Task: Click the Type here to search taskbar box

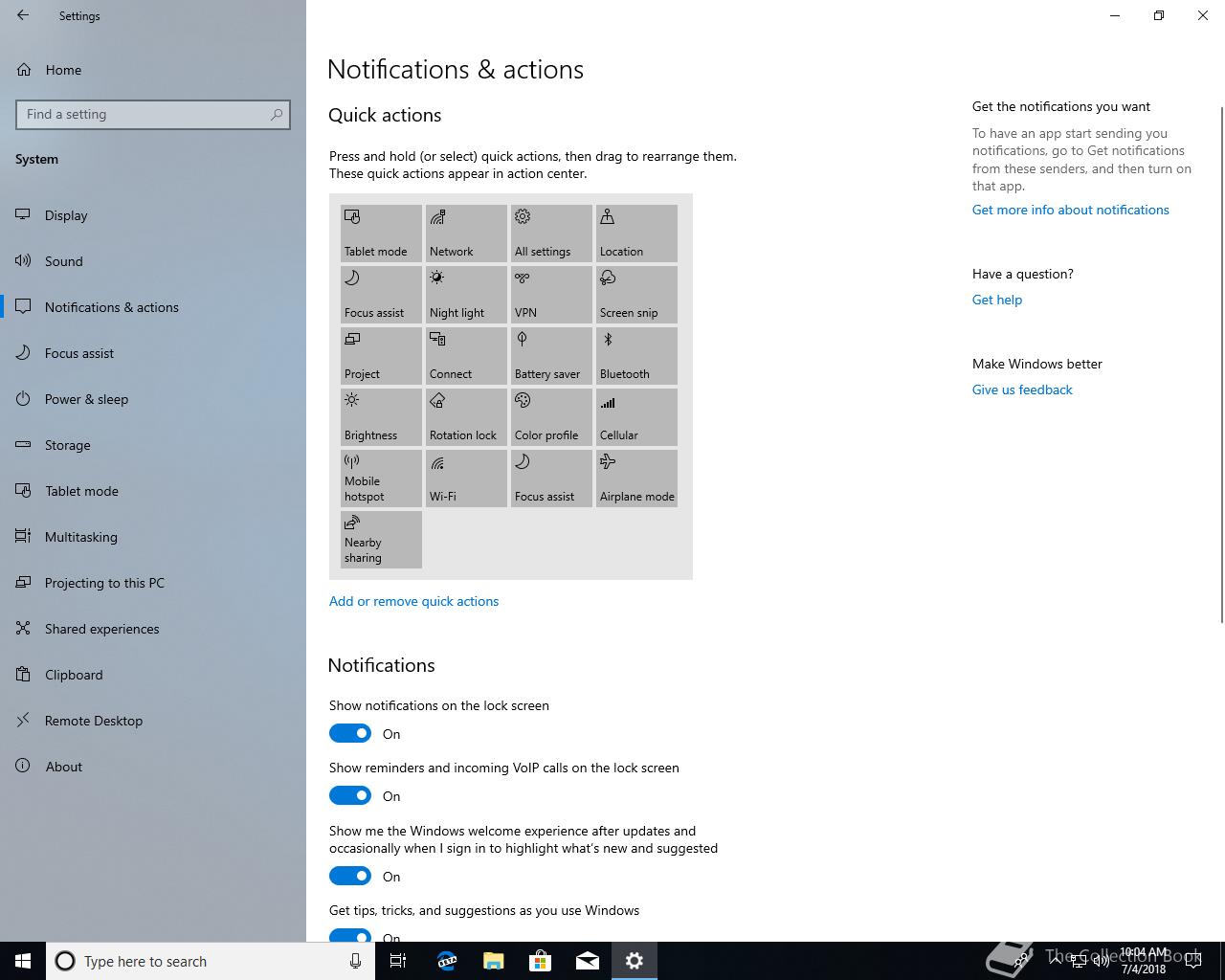Action: tap(211, 961)
